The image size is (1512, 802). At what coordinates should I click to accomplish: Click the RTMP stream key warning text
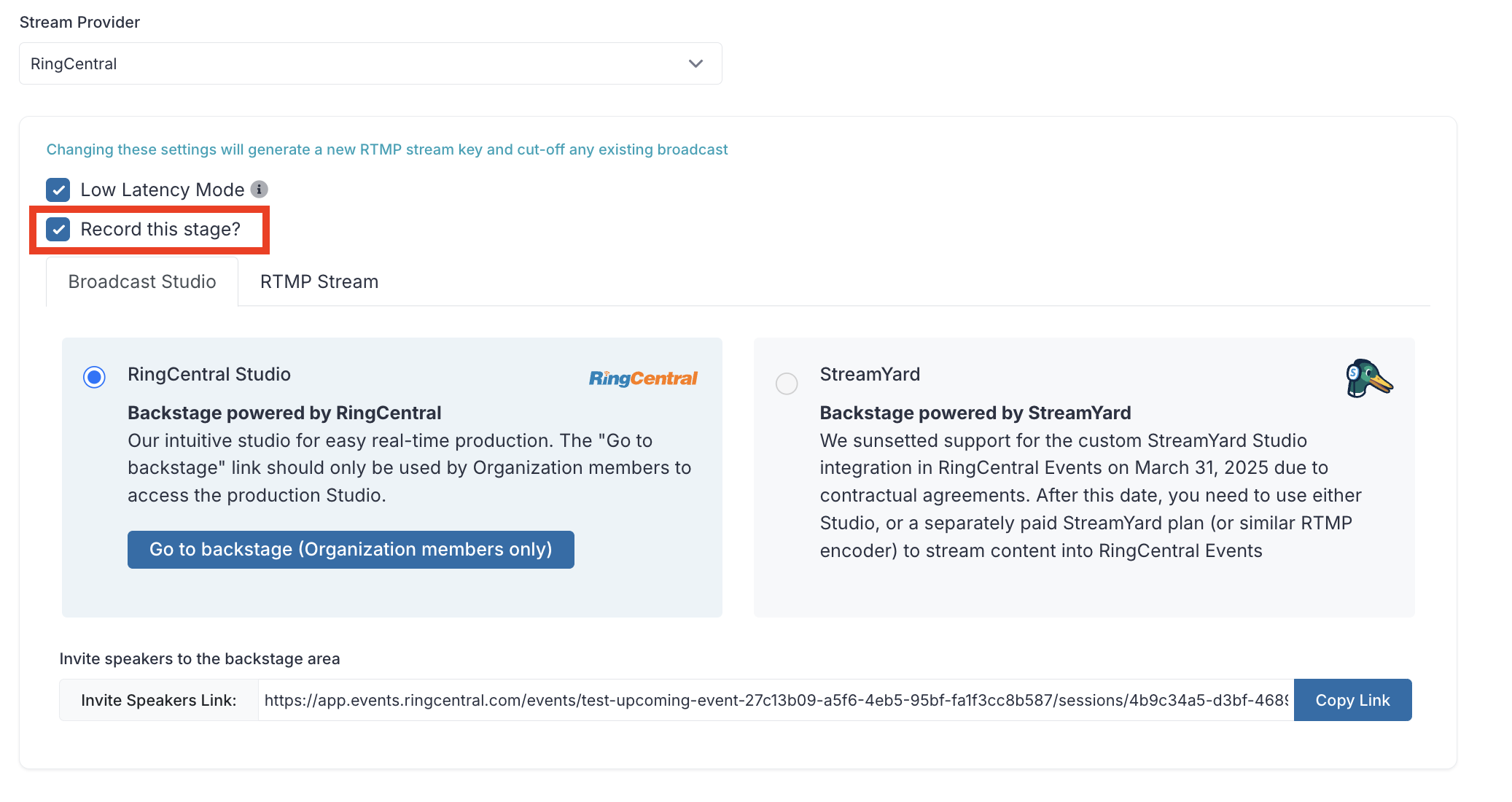[x=387, y=149]
